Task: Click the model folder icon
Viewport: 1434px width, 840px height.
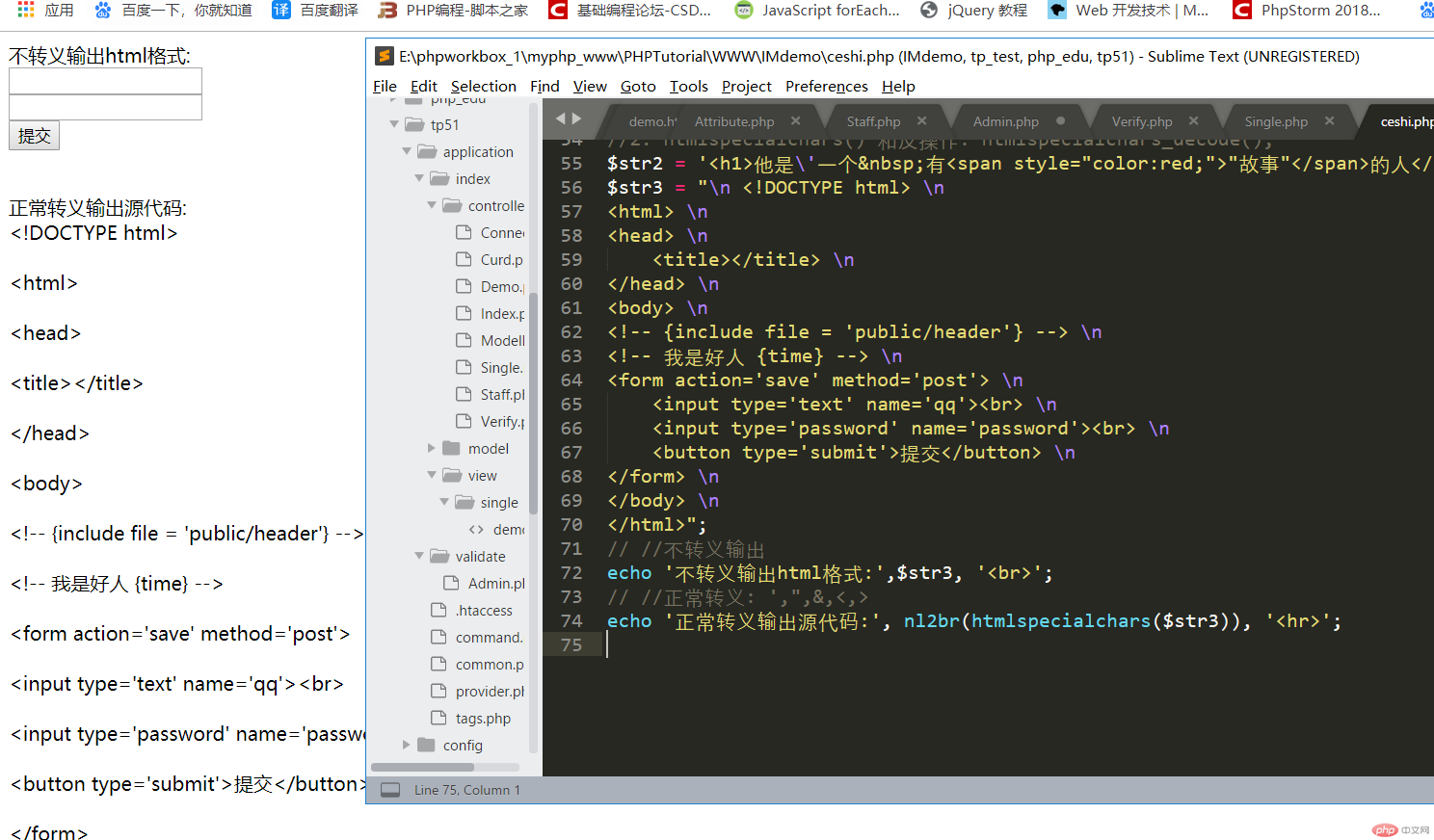Action: (451, 448)
